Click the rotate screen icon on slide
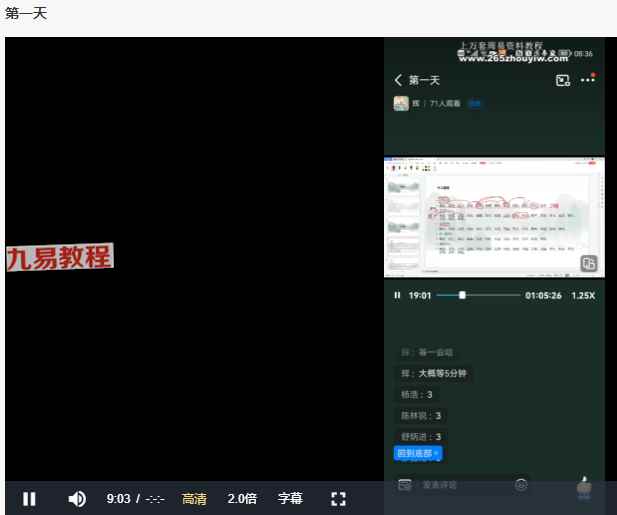Screen dimensions: 617x515 pyautogui.click(x=589, y=263)
